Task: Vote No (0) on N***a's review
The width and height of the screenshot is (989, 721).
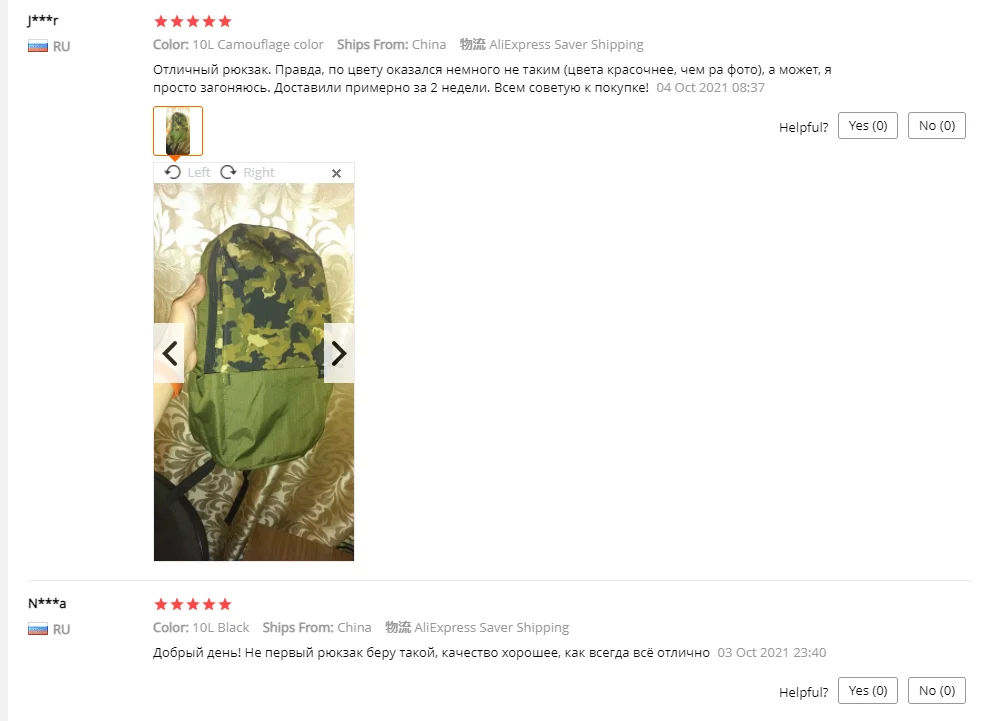Action: coord(937,690)
